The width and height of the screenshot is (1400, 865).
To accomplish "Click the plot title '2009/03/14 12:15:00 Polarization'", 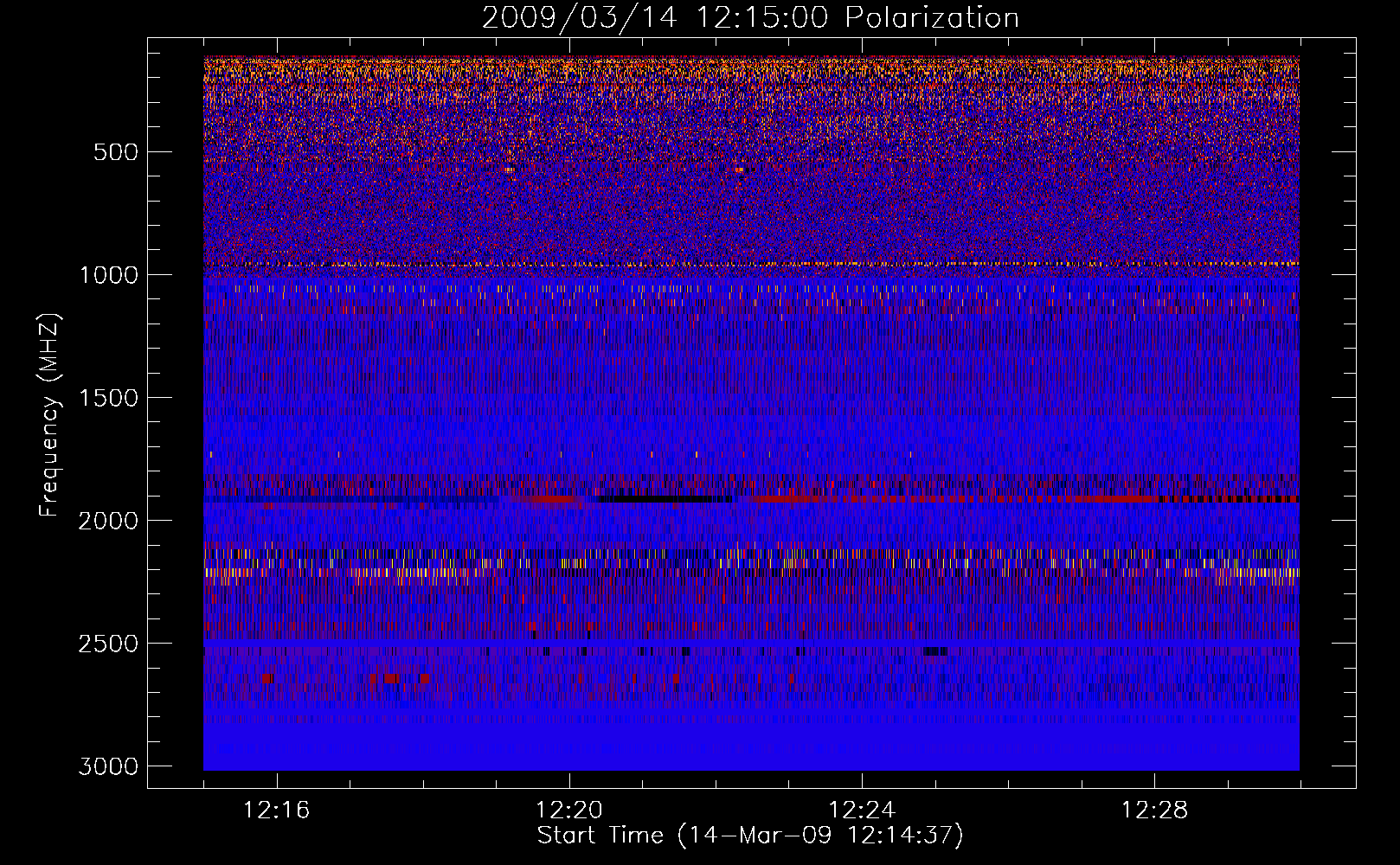I will [x=750, y=18].
